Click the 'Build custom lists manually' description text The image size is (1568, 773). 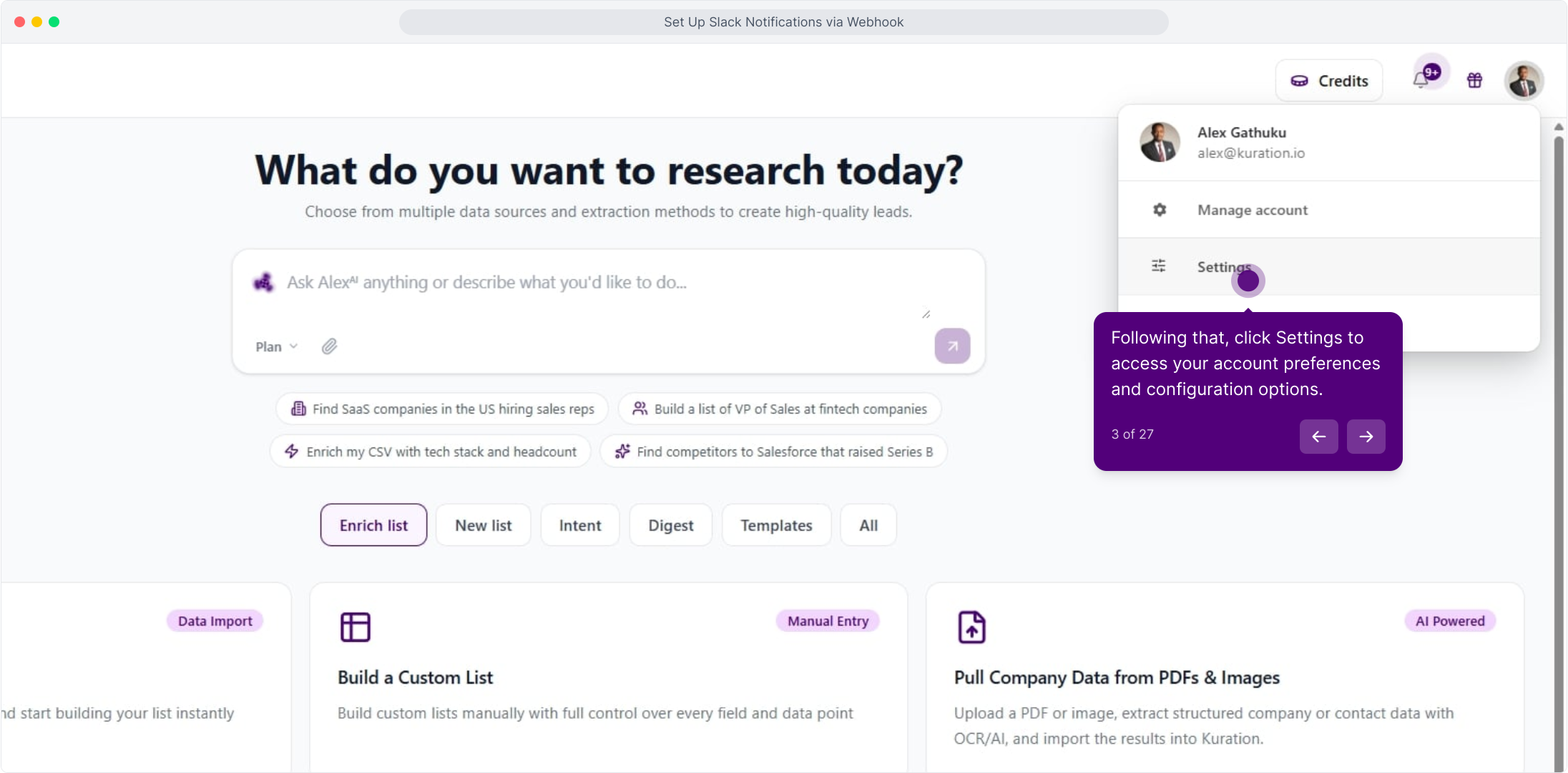pyautogui.click(x=595, y=714)
